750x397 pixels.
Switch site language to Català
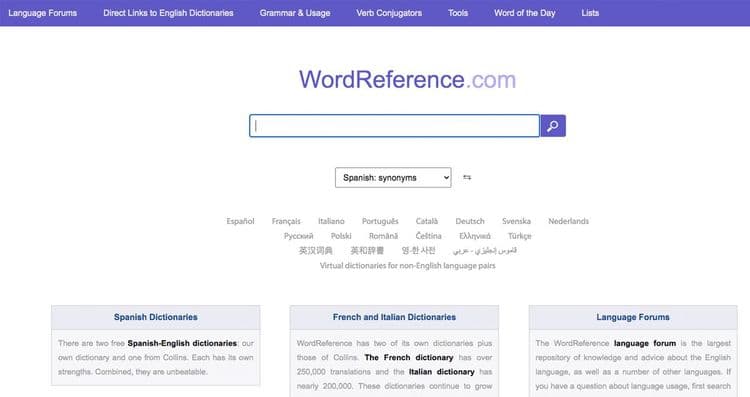coord(427,221)
